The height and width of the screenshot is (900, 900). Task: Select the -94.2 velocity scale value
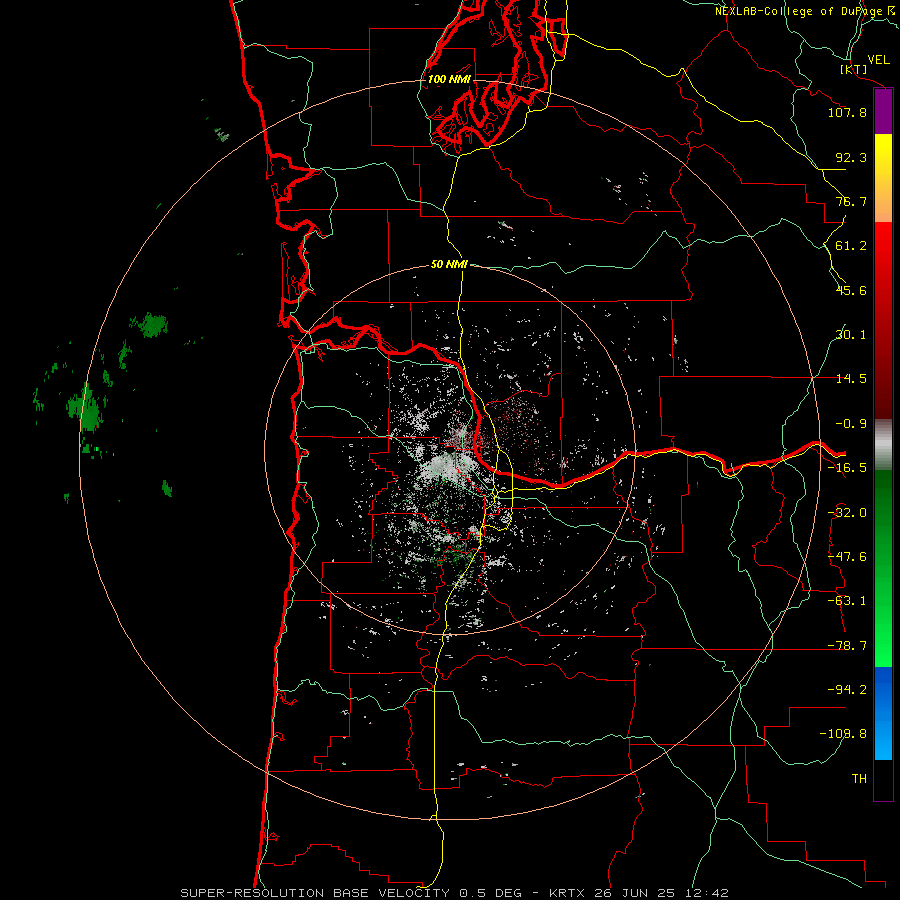click(x=847, y=690)
